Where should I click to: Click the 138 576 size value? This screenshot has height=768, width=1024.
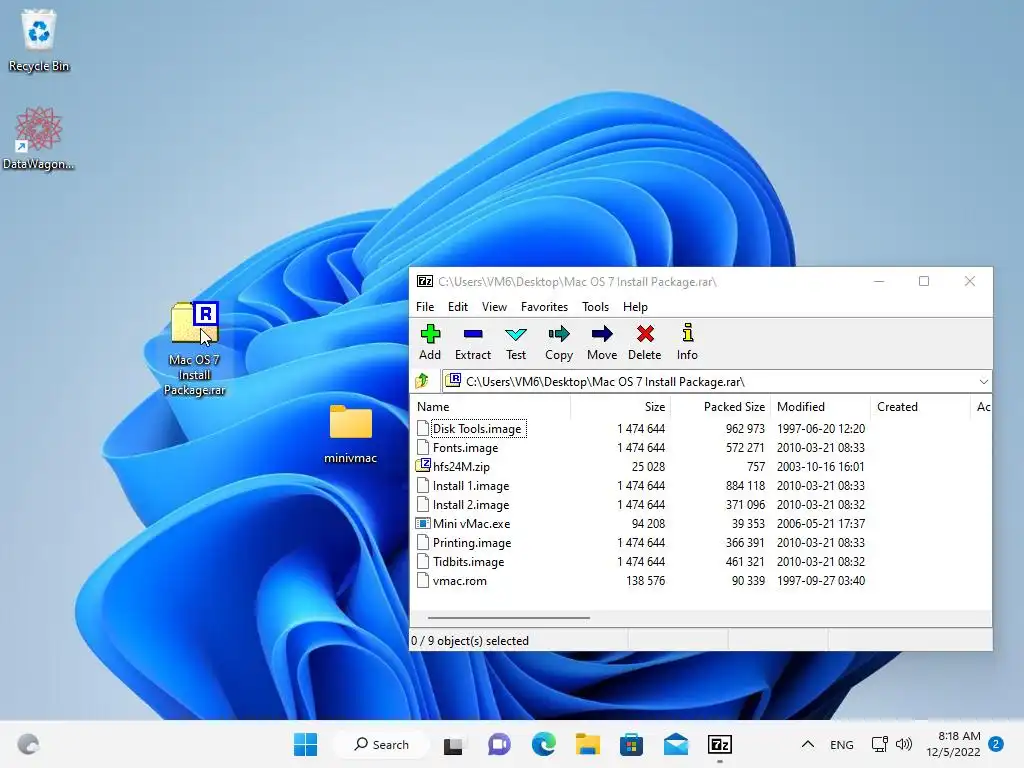pos(645,581)
